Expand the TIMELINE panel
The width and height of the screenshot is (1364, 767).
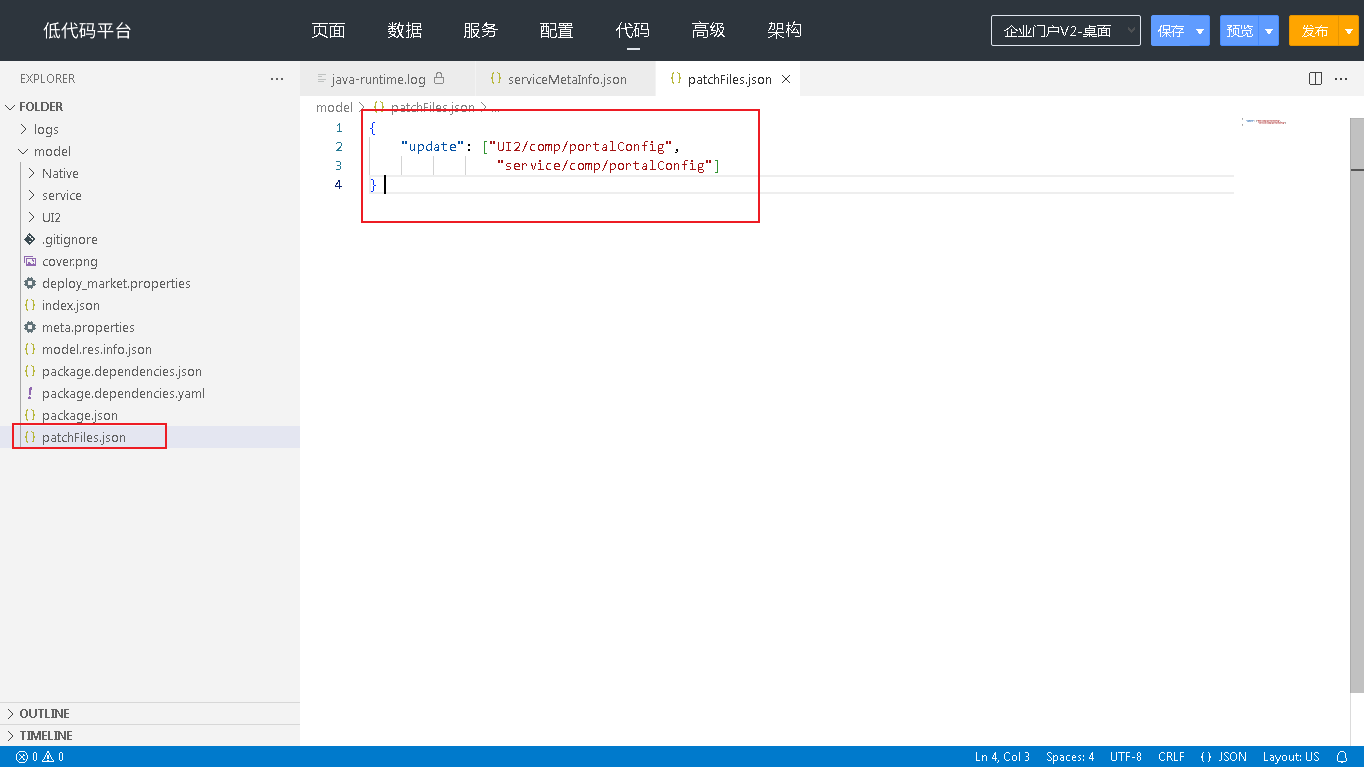[x=150, y=735]
